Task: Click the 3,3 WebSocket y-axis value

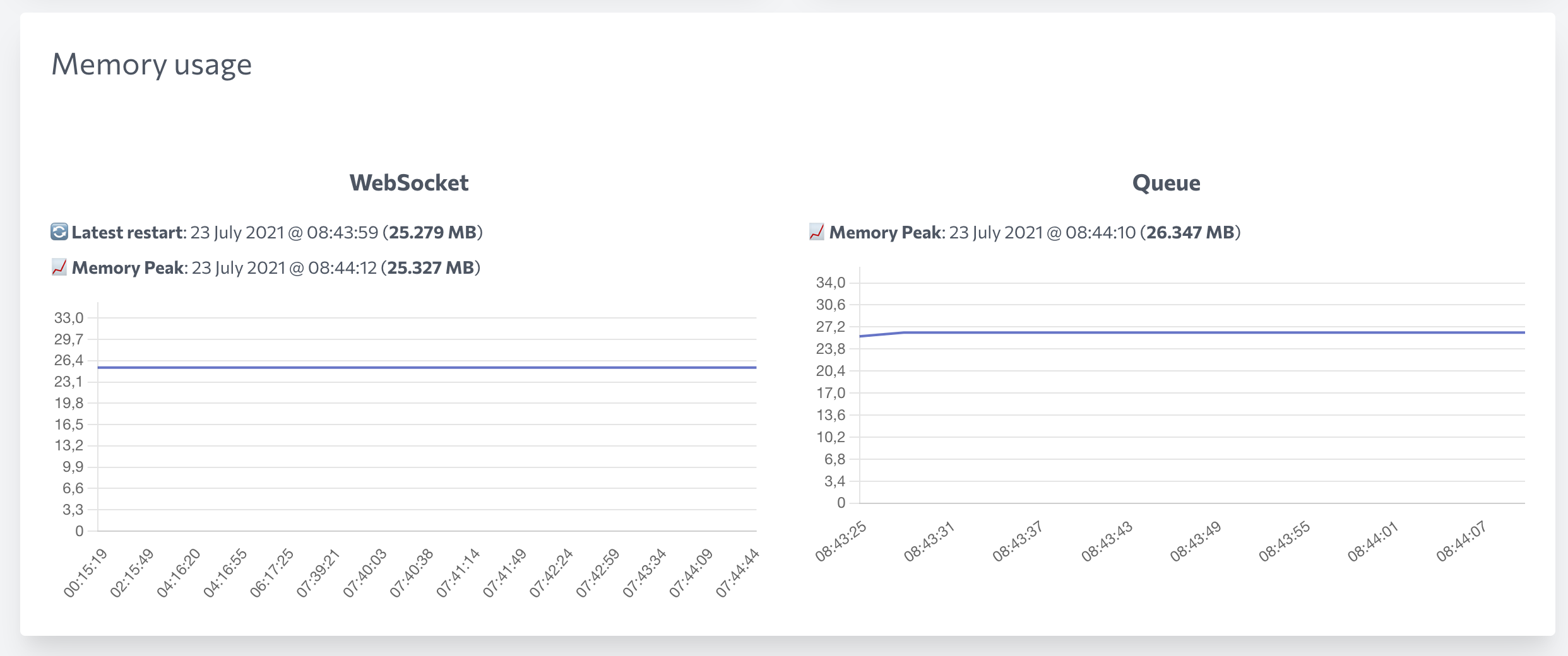Action: point(73,510)
